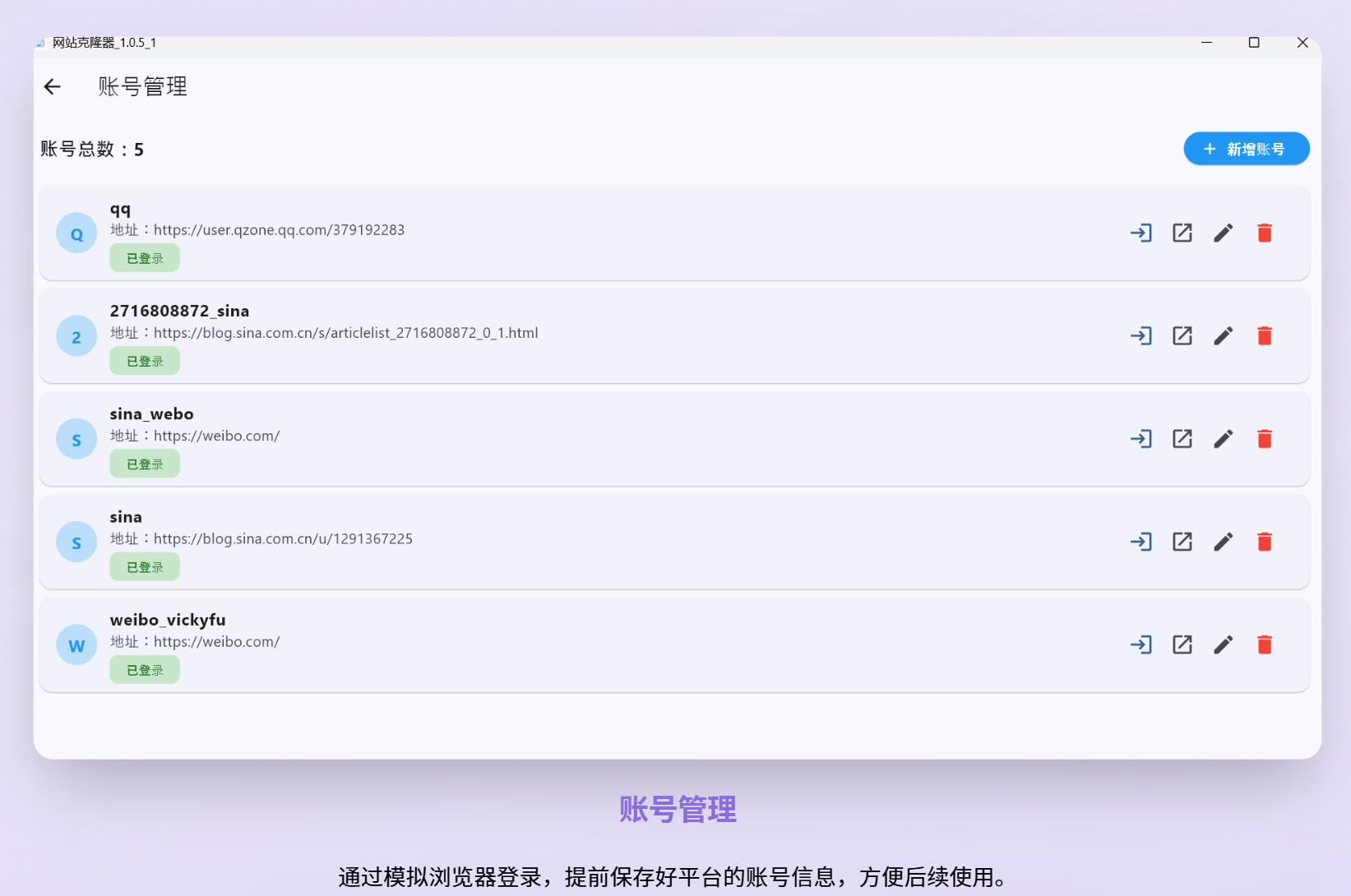Click the 新增账号 button

[x=1246, y=149]
